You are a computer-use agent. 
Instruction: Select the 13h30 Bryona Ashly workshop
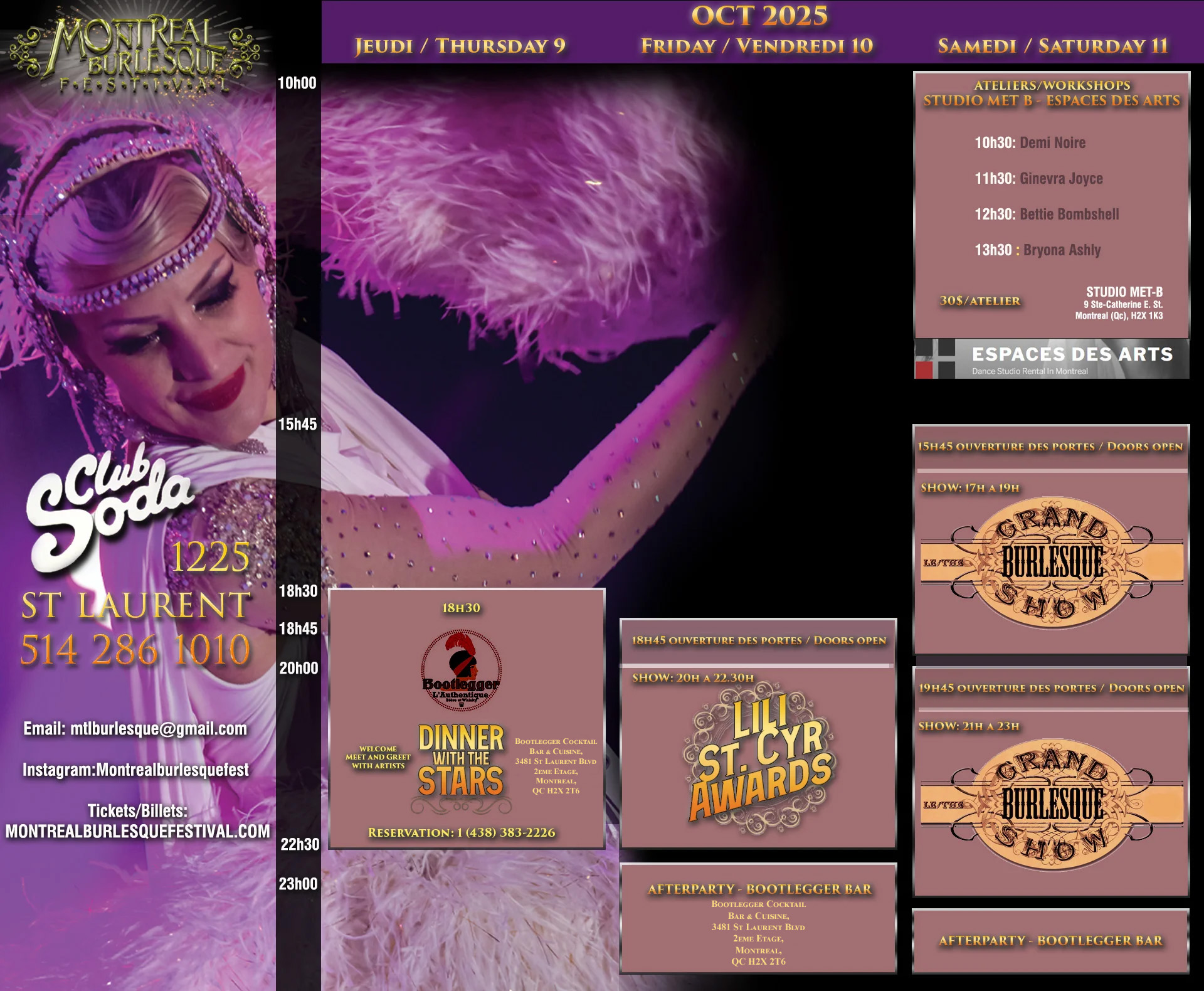point(1037,250)
